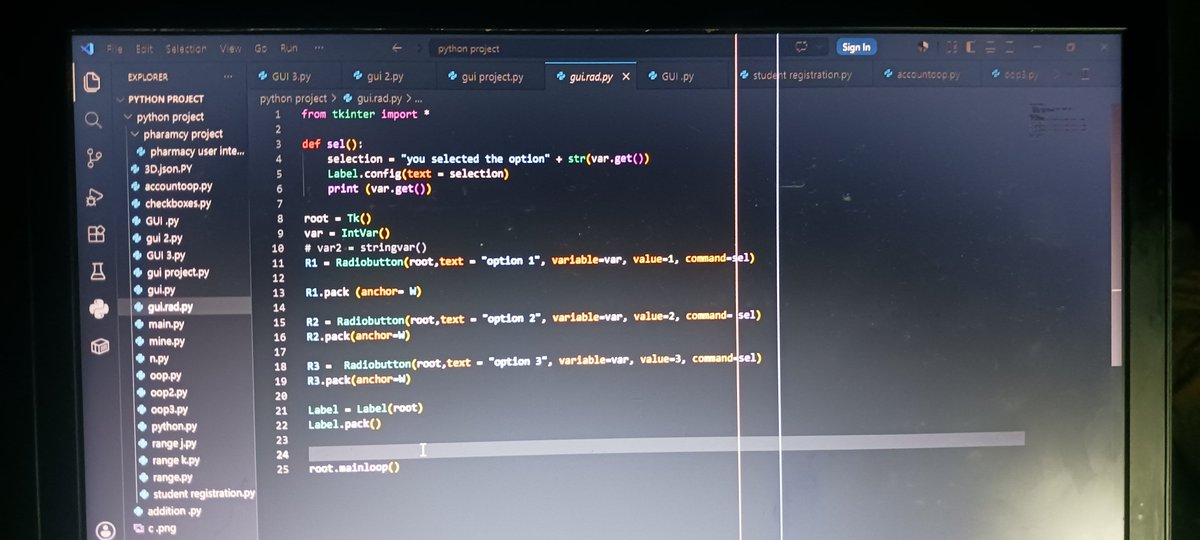The height and width of the screenshot is (540, 1200).
Task: Open accountoop.py in explorer tree
Action: tap(178, 186)
